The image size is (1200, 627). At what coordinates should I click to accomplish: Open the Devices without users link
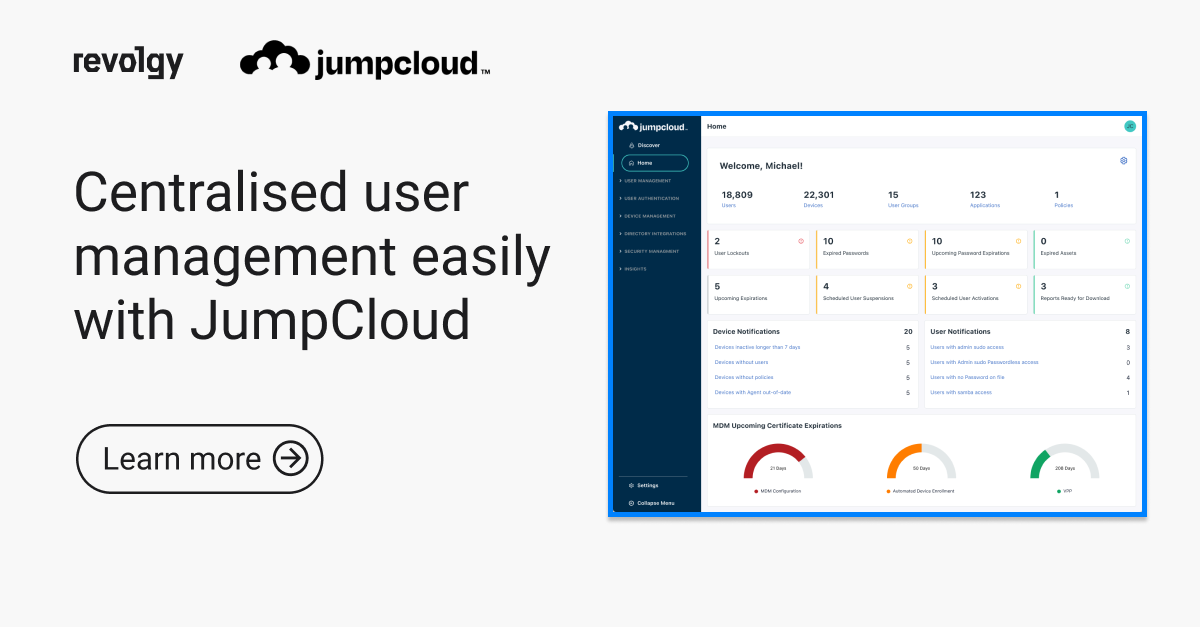point(741,362)
